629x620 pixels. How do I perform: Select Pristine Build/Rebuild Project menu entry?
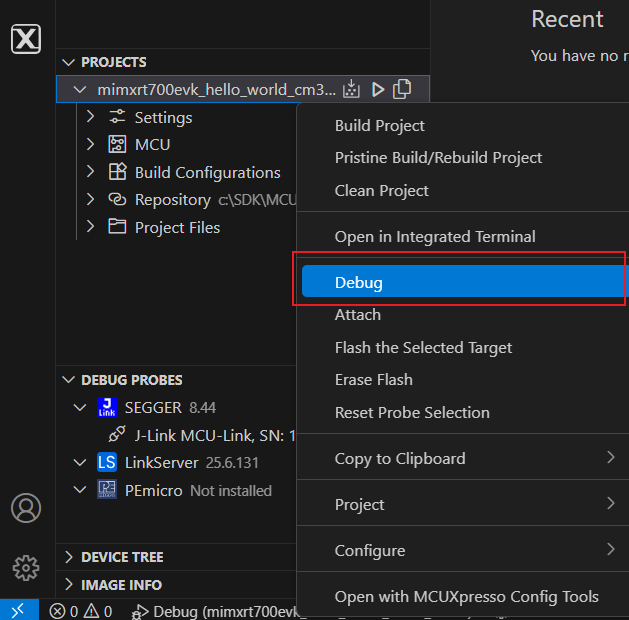click(x=438, y=158)
